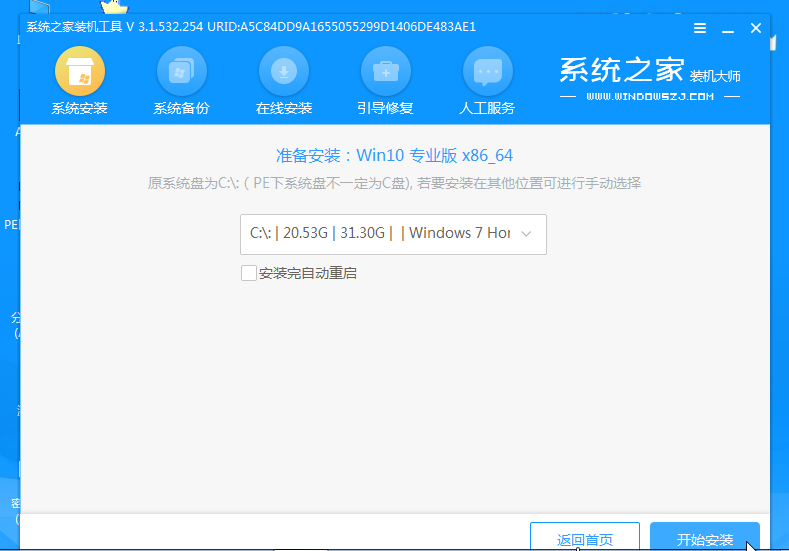This screenshot has width=789, height=551.
Task: Select the 在线安装 download icon
Action: click(284, 72)
